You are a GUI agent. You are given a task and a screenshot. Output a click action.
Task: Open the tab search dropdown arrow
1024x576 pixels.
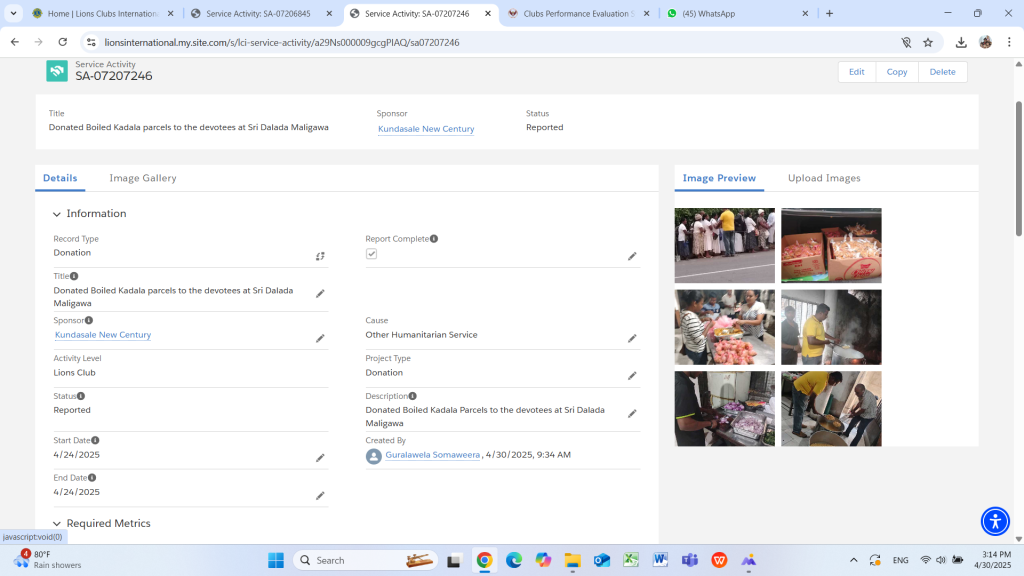click(13, 13)
